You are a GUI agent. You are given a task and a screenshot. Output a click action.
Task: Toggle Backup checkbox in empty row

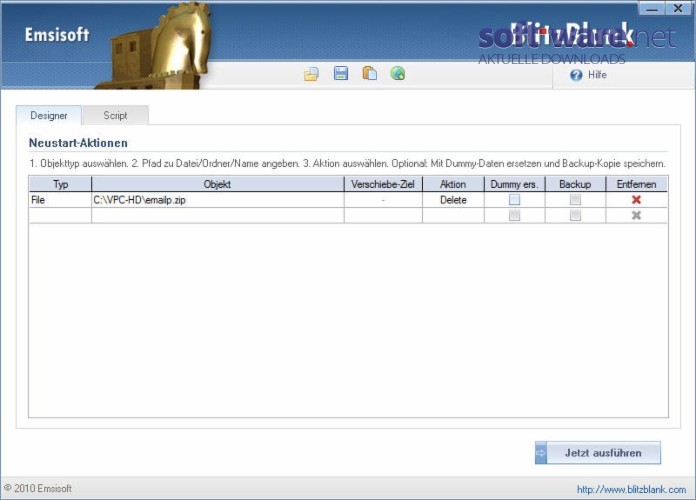coord(575,215)
